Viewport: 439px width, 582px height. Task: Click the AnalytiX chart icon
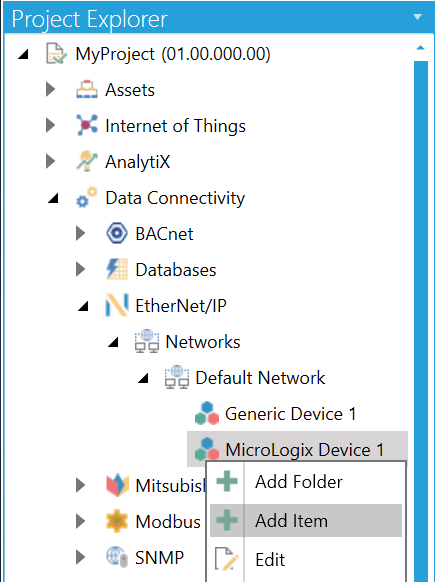87,161
